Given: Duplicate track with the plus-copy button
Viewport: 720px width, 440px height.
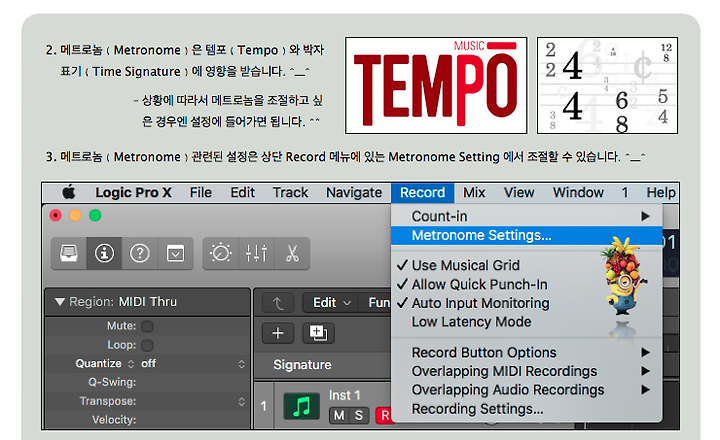Looking at the screenshot, I should pyautogui.click(x=318, y=333).
